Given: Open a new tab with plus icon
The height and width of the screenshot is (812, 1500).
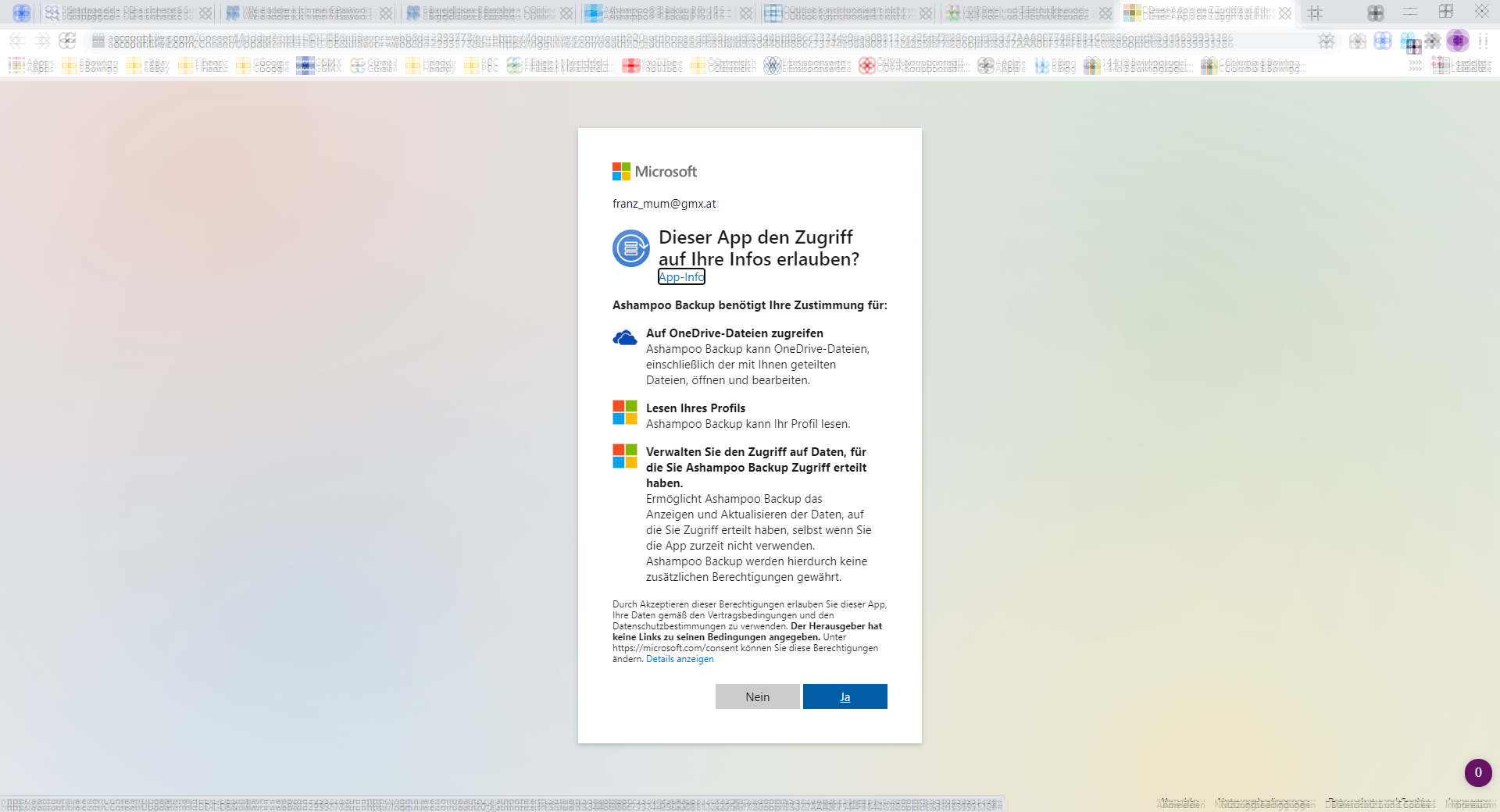Looking at the screenshot, I should click(1315, 13).
